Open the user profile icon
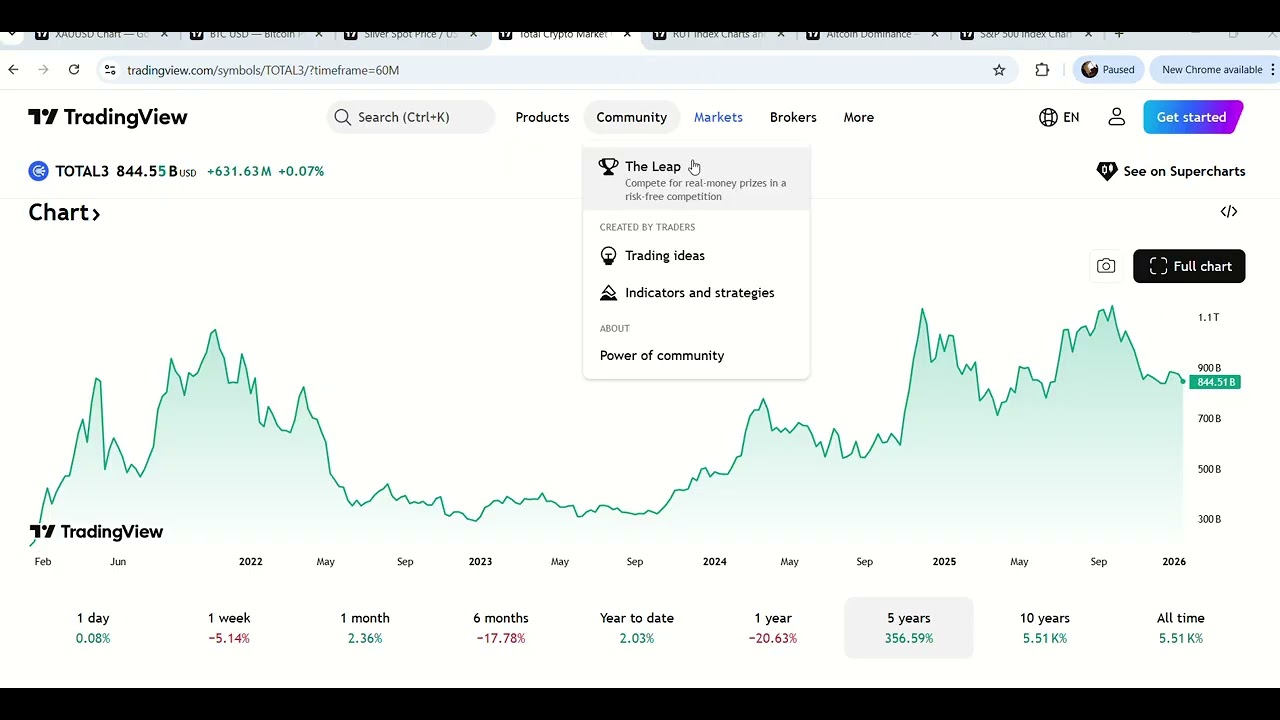1280x720 pixels. point(1117,117)
